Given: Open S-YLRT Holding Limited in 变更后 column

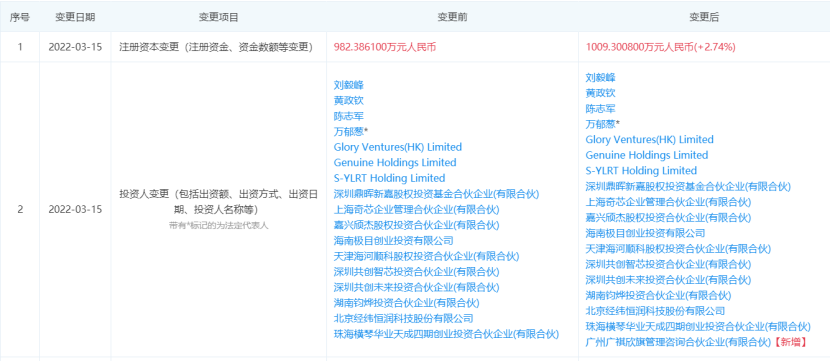Looking at the screenshot, I should [x=641, y=171].
